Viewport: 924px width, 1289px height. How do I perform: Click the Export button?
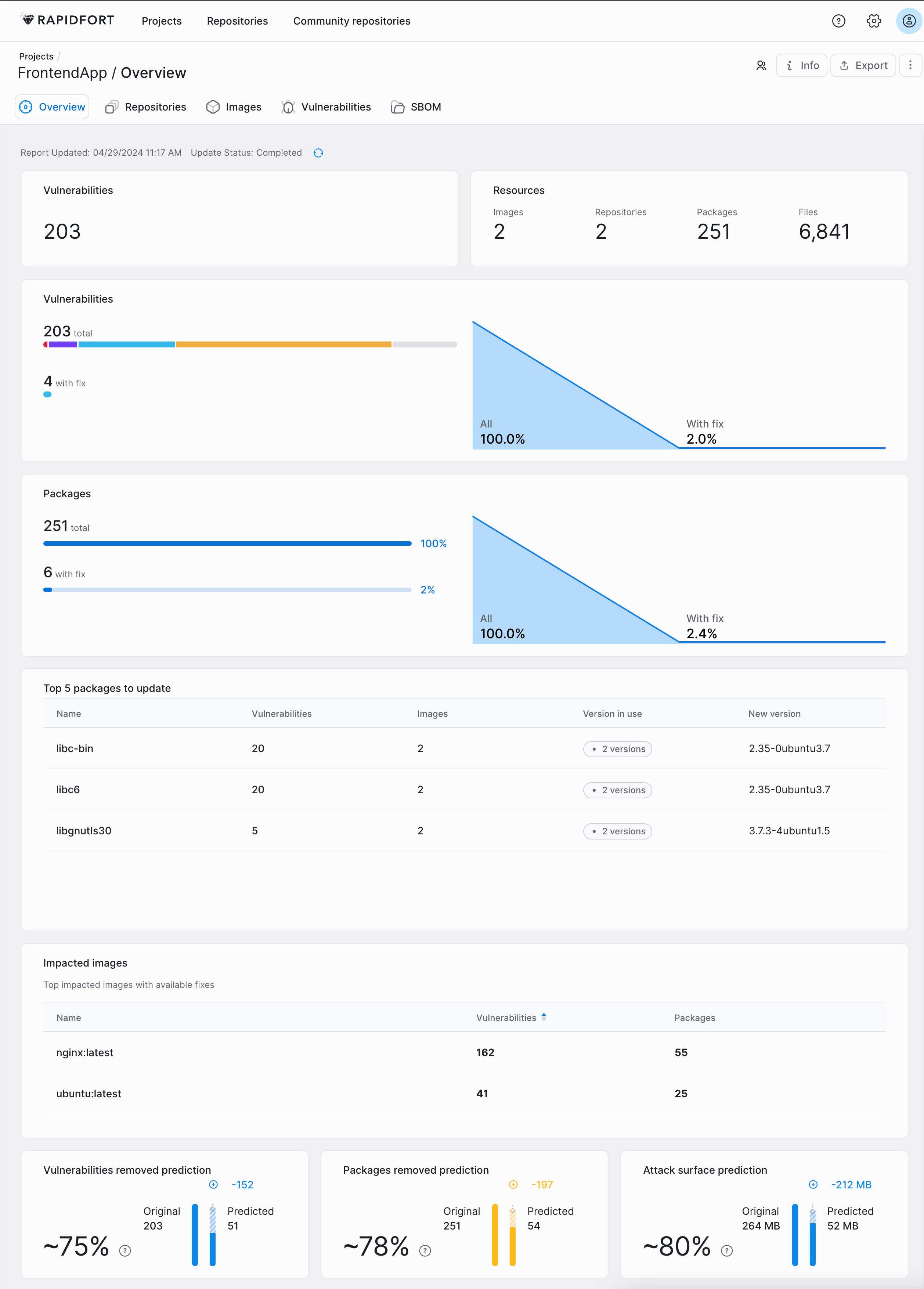pyautogui.click(x=863, y=65)
